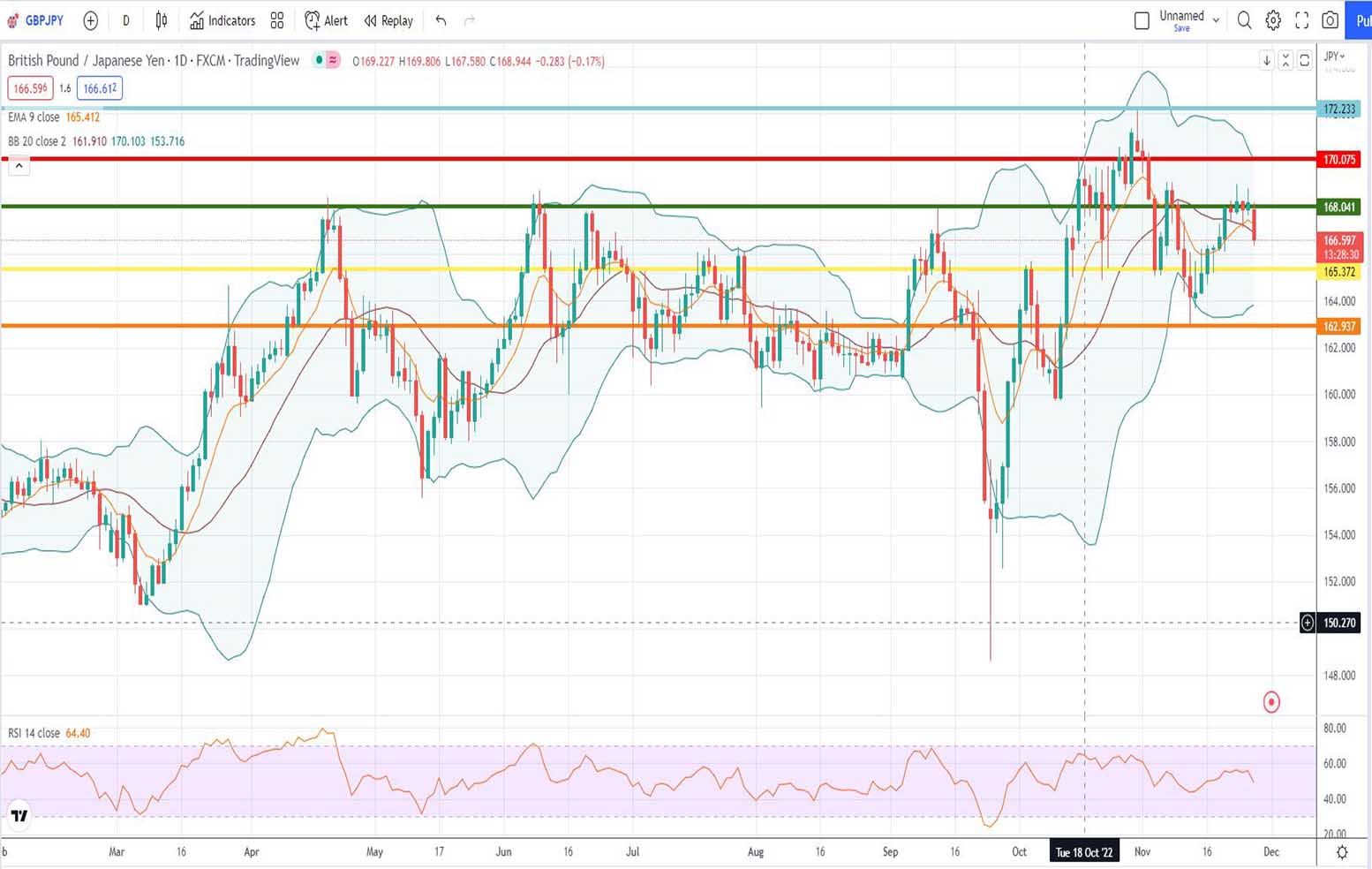Image resolution: width=1372 pixels, height=869 pixels.
Task: Activate the symbol search magnifier
Action: pos(1244,20)
